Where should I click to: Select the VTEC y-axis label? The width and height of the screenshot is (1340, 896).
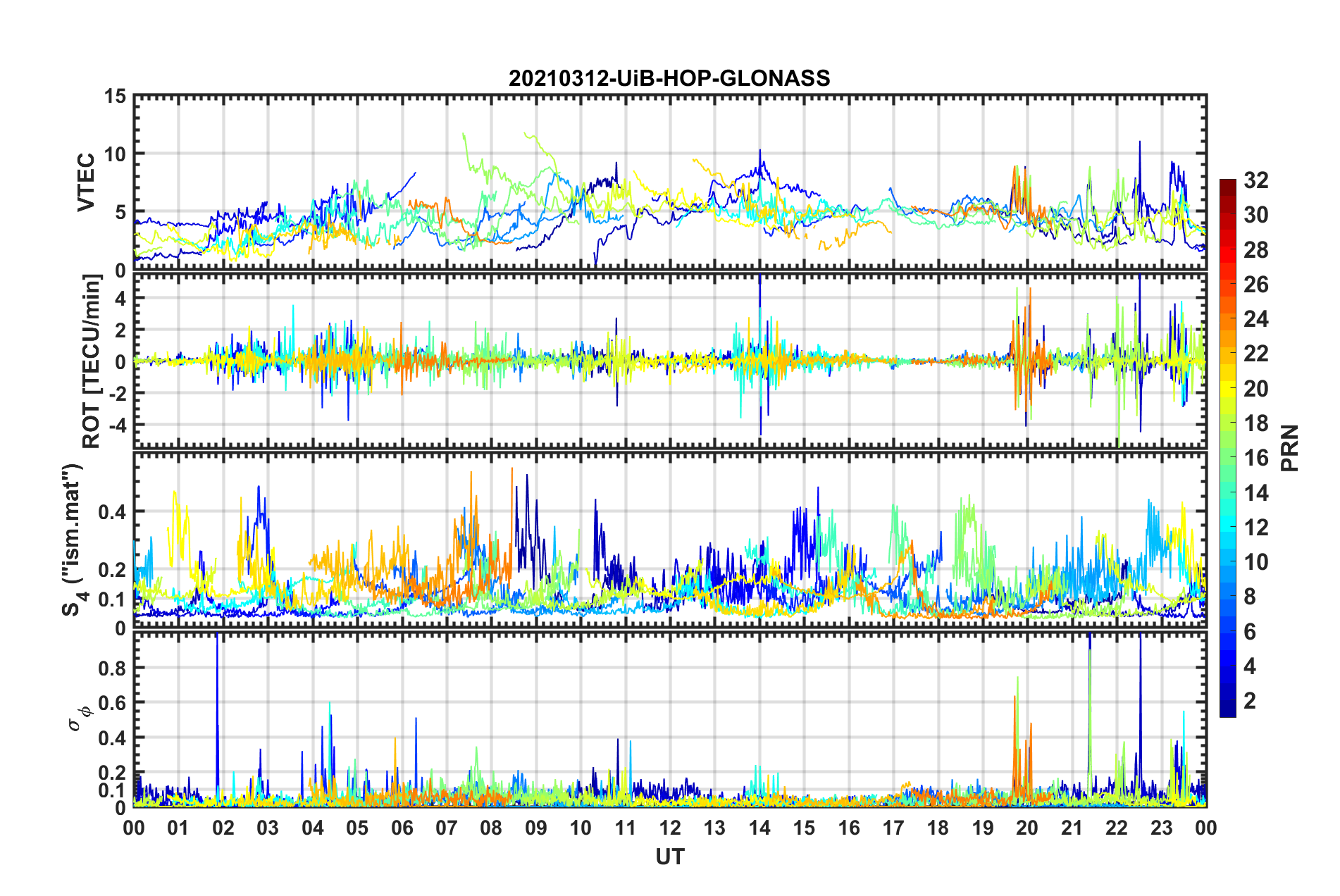pos(86,182)
